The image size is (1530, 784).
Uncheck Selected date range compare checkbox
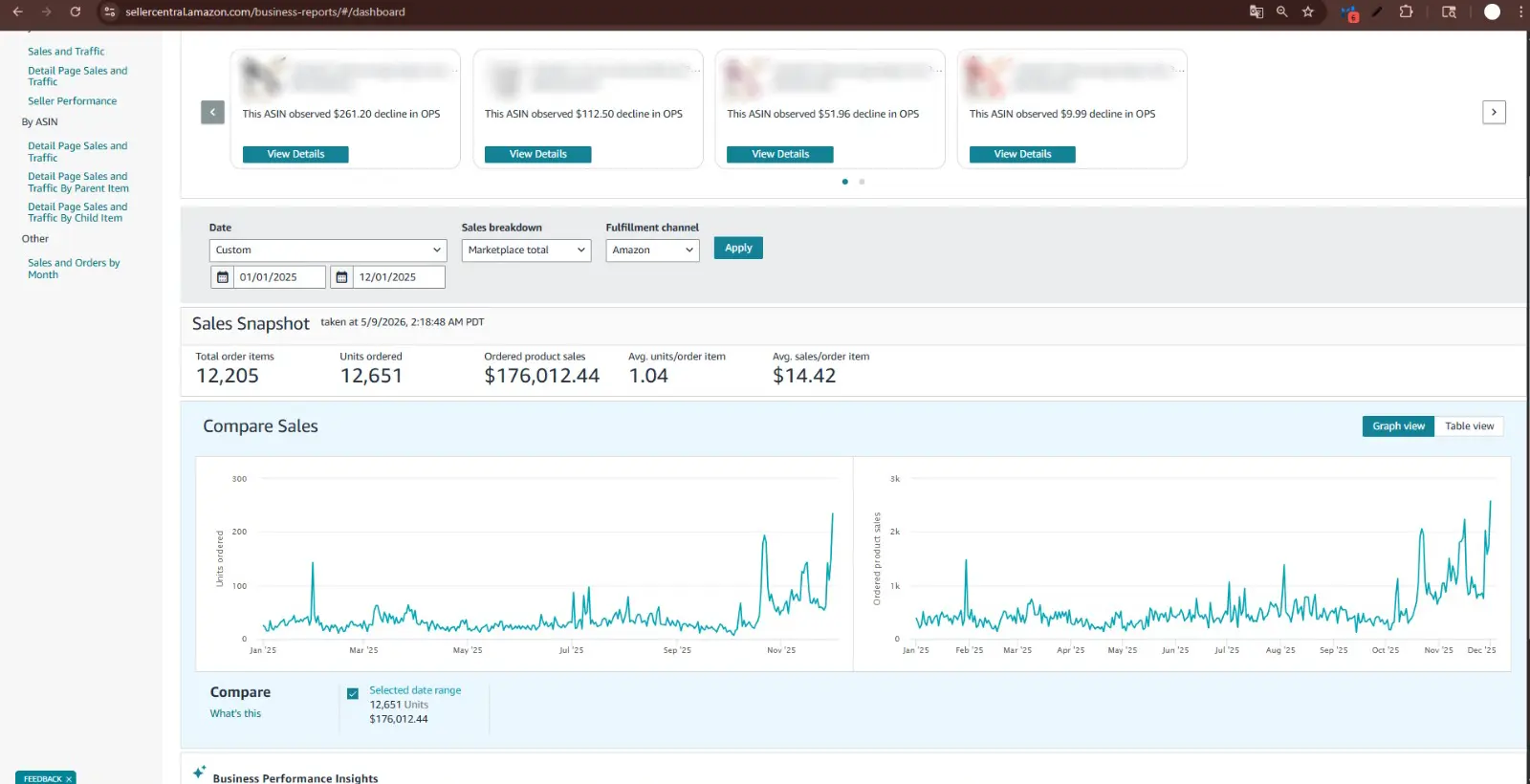353,693
